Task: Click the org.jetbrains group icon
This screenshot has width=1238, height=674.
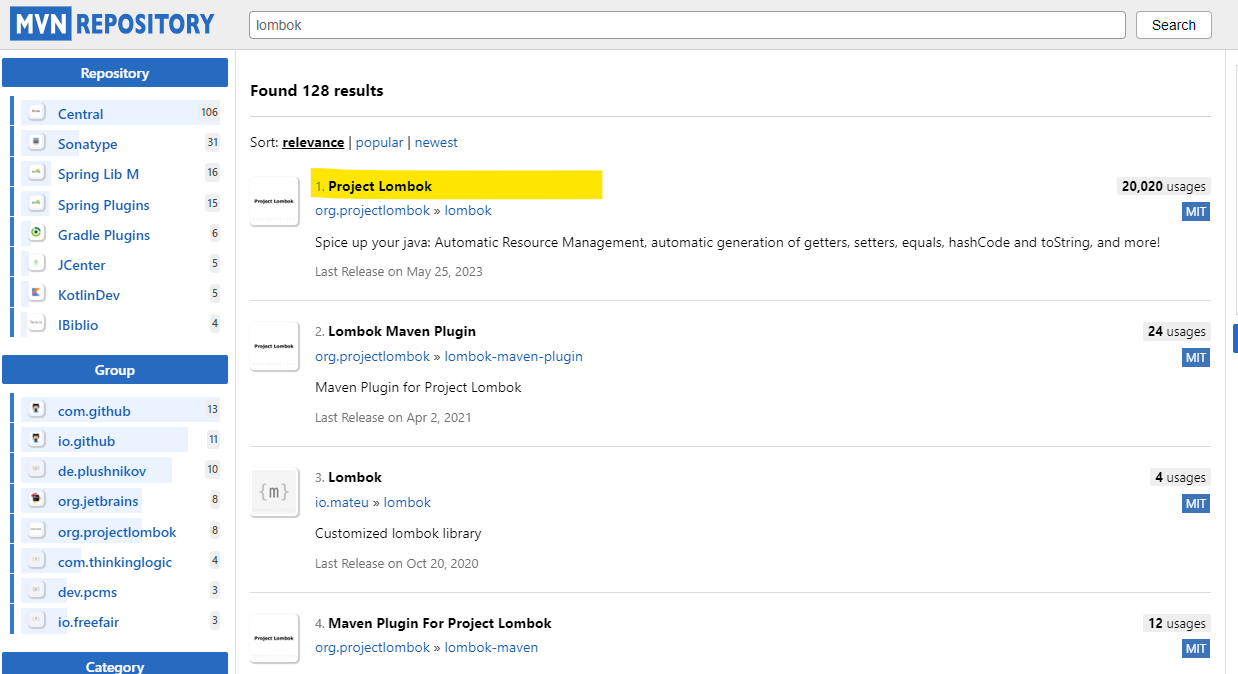Action: coord(36,500)
